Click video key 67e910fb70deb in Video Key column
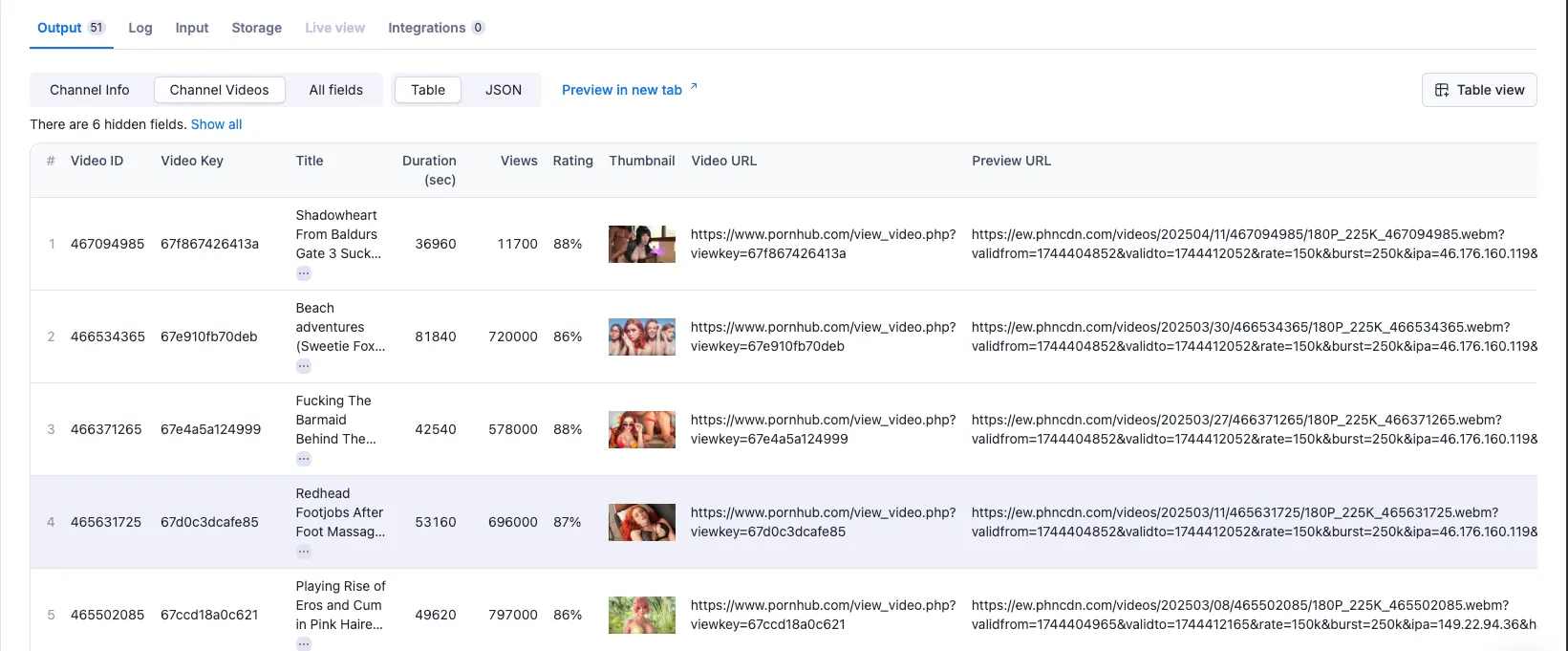Image resolution: width=1568 pixels, height=651 pixels. (x=208, y=336)
